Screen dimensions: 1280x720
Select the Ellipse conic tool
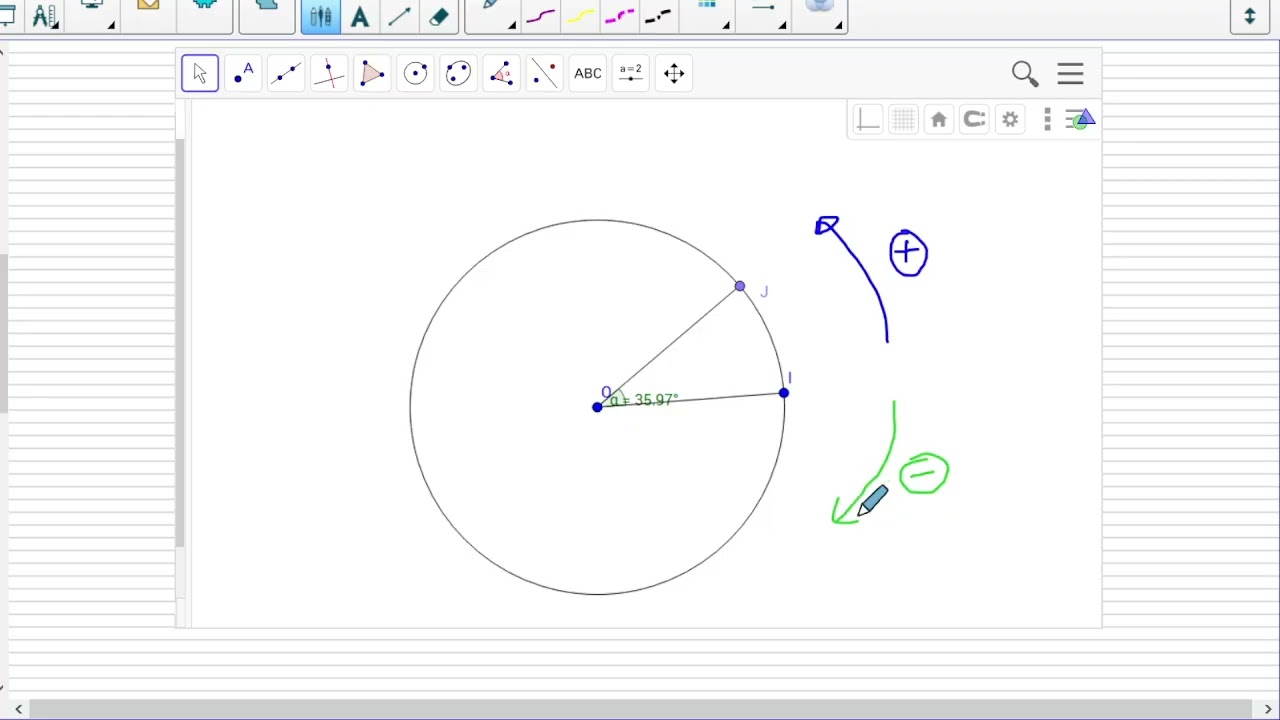[x=458, y=73]
